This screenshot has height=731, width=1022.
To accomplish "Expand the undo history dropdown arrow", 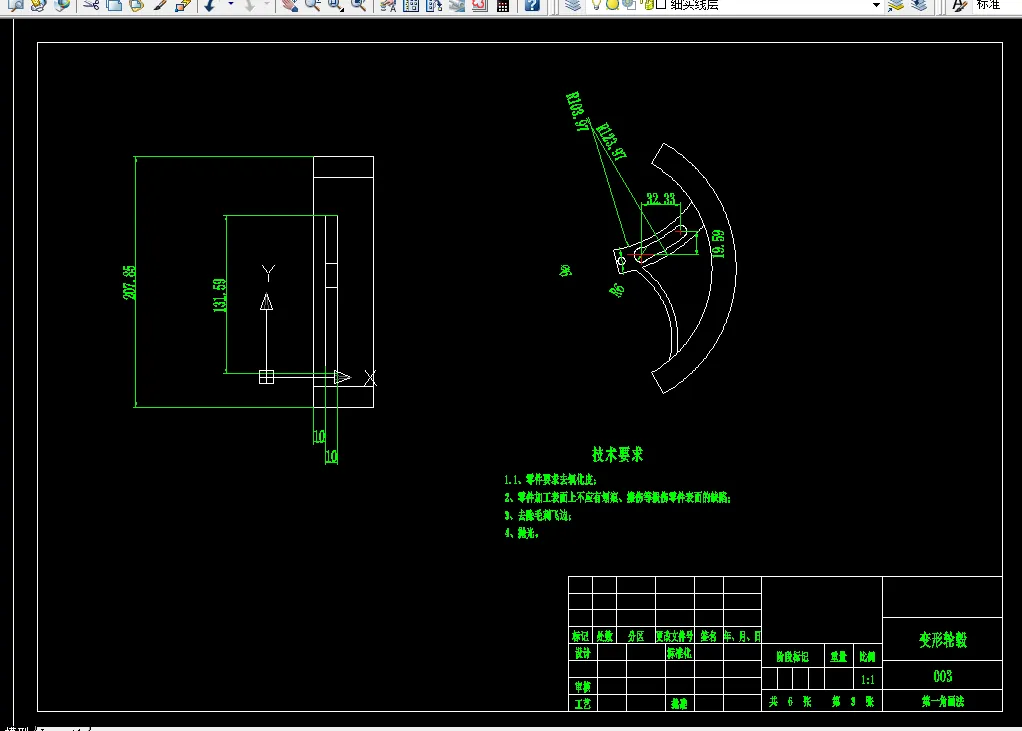I will [x=230, y=5].
